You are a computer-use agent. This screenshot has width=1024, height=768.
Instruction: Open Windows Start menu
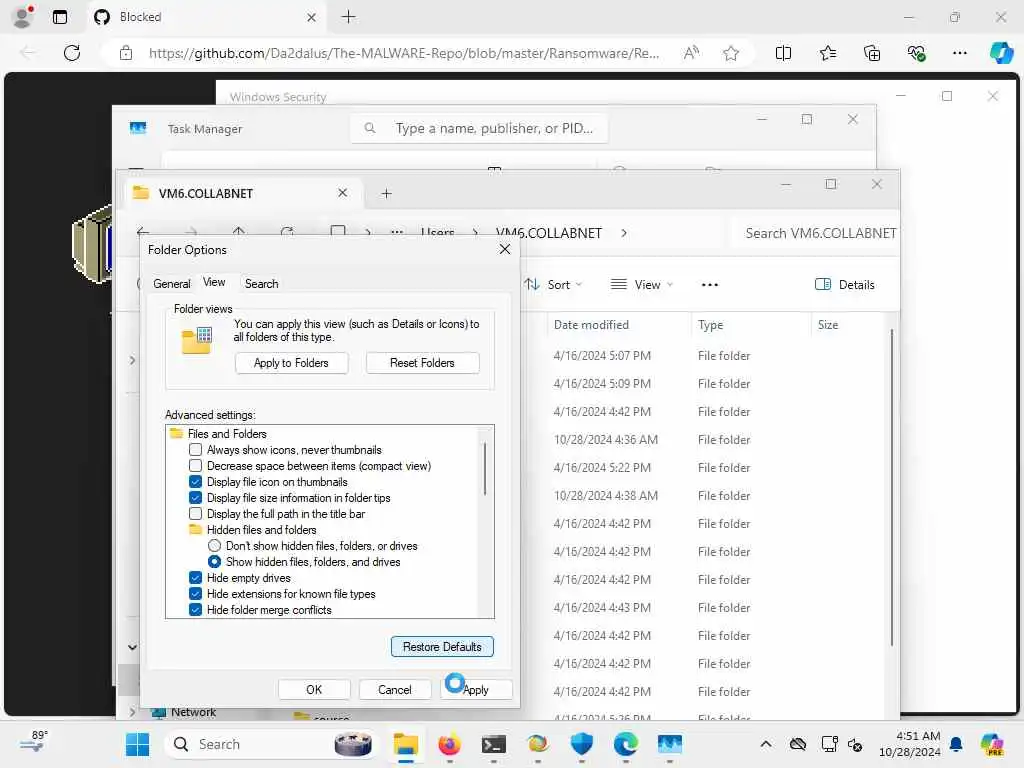[x=137, y=744]
